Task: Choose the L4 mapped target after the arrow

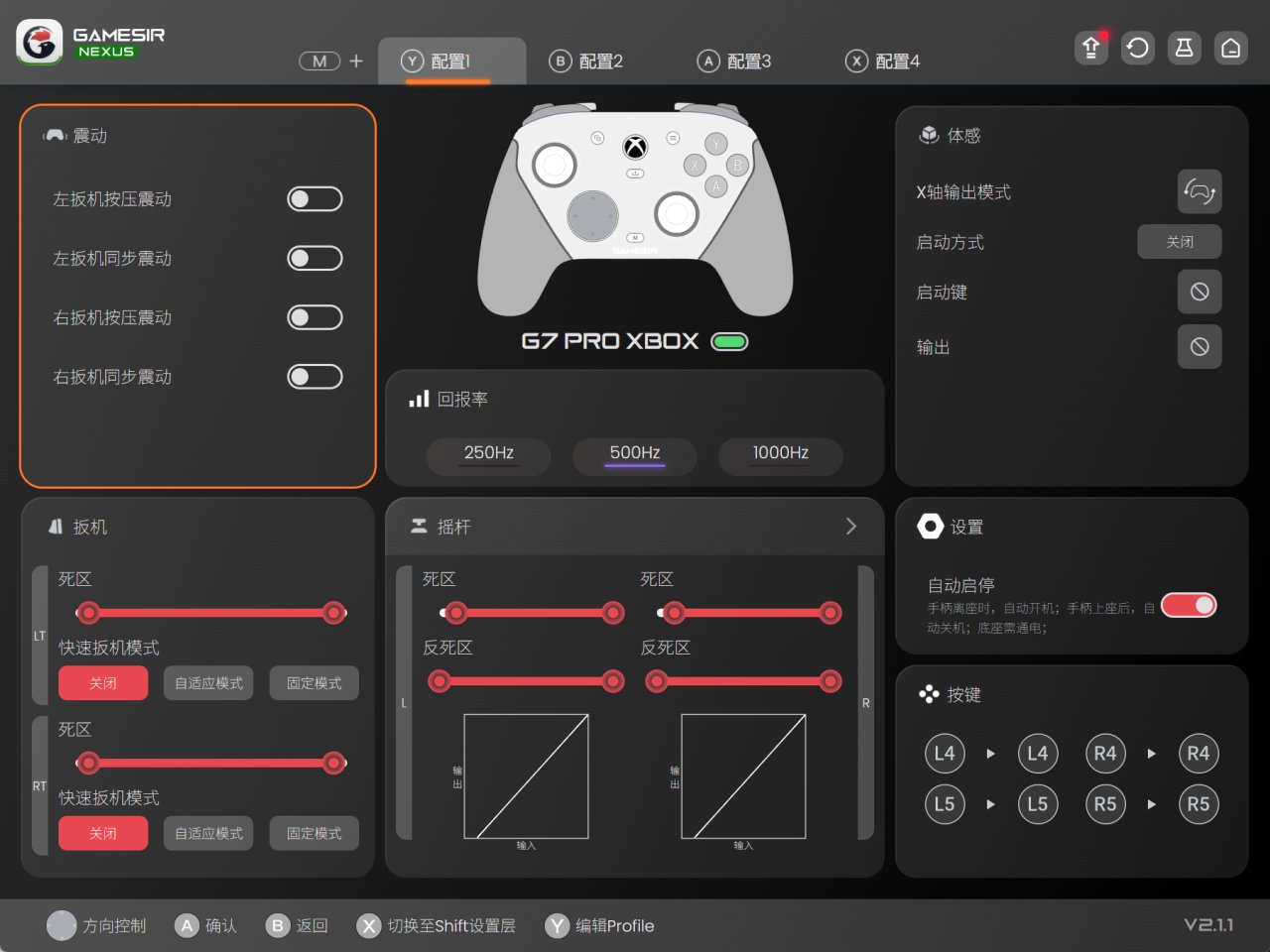Action: 1038,754
